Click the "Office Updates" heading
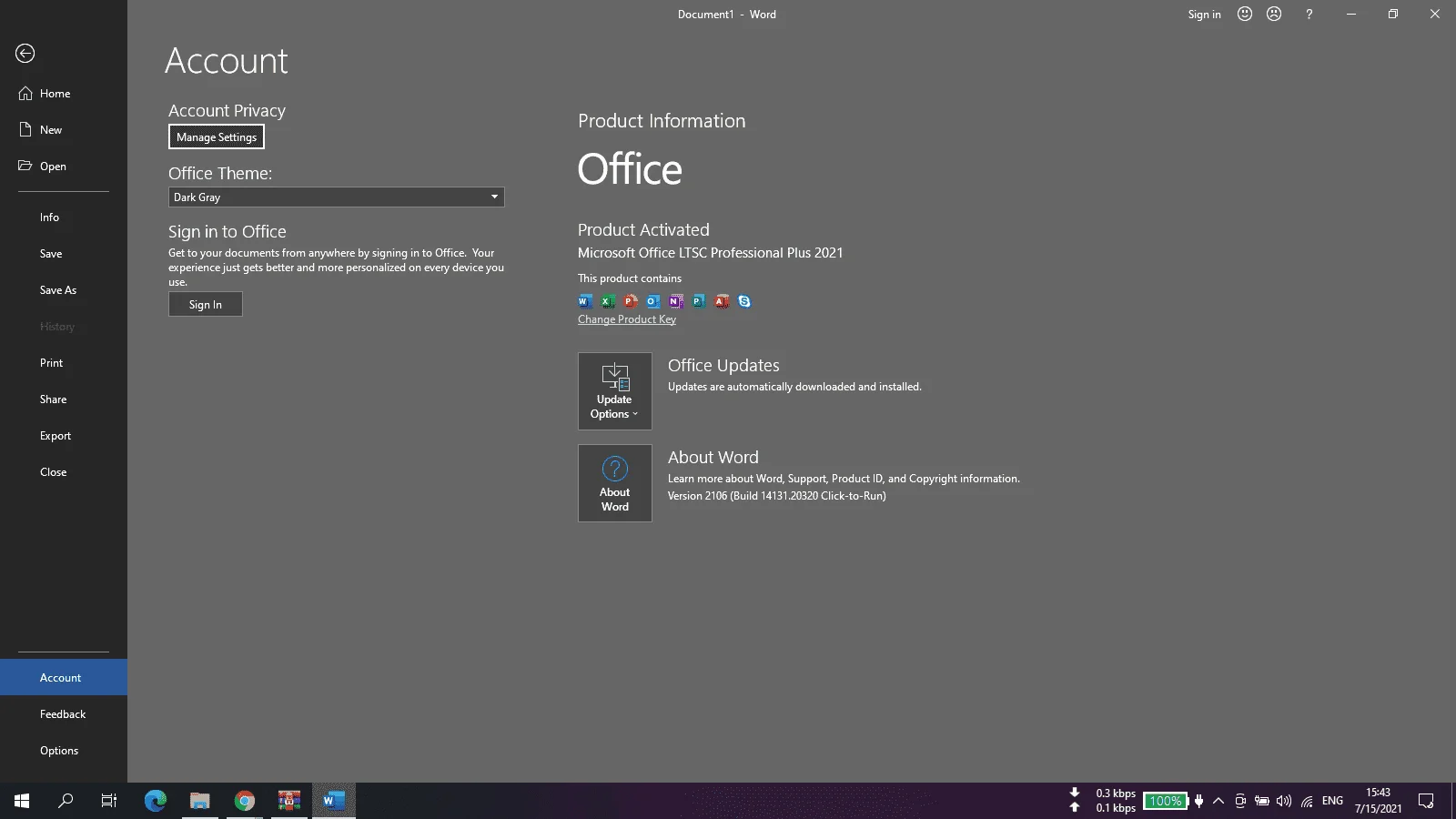The width and height of the screenshot is (1456, 819). point(723,366)
